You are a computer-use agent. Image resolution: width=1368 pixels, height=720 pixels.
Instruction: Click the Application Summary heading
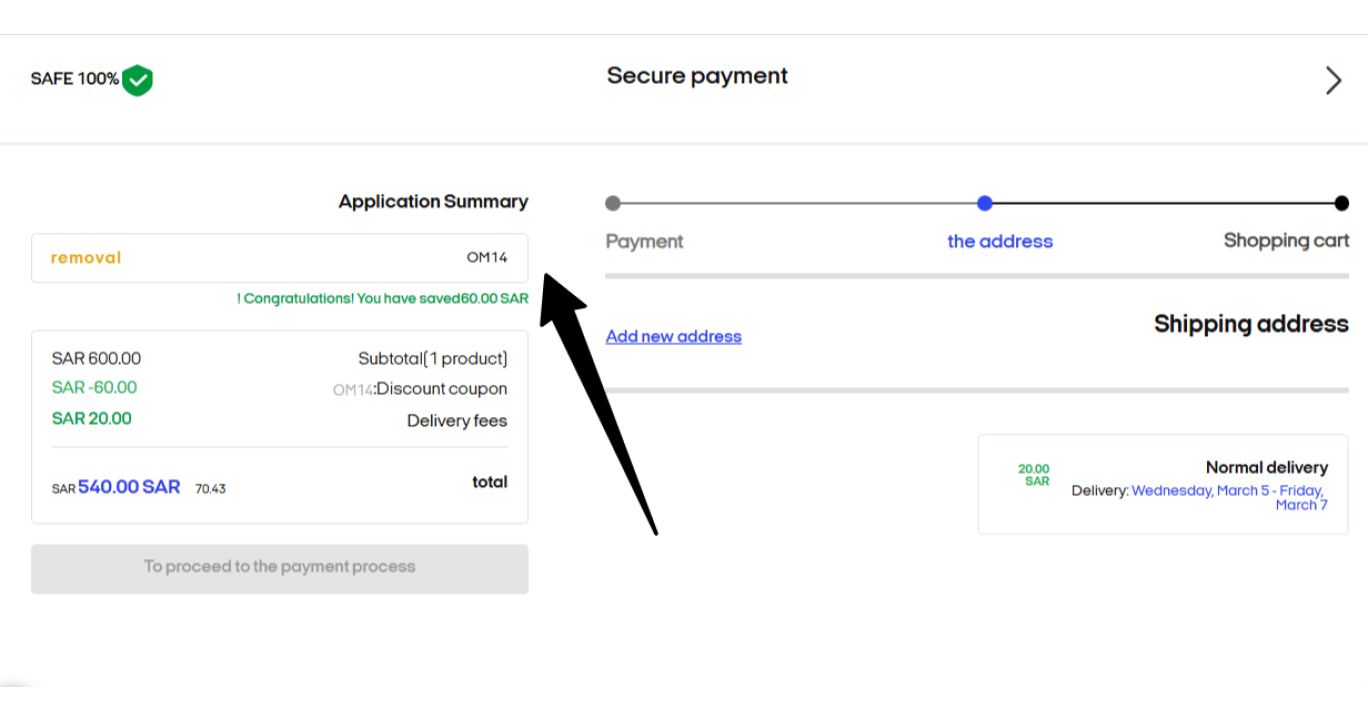pos(433,202)
